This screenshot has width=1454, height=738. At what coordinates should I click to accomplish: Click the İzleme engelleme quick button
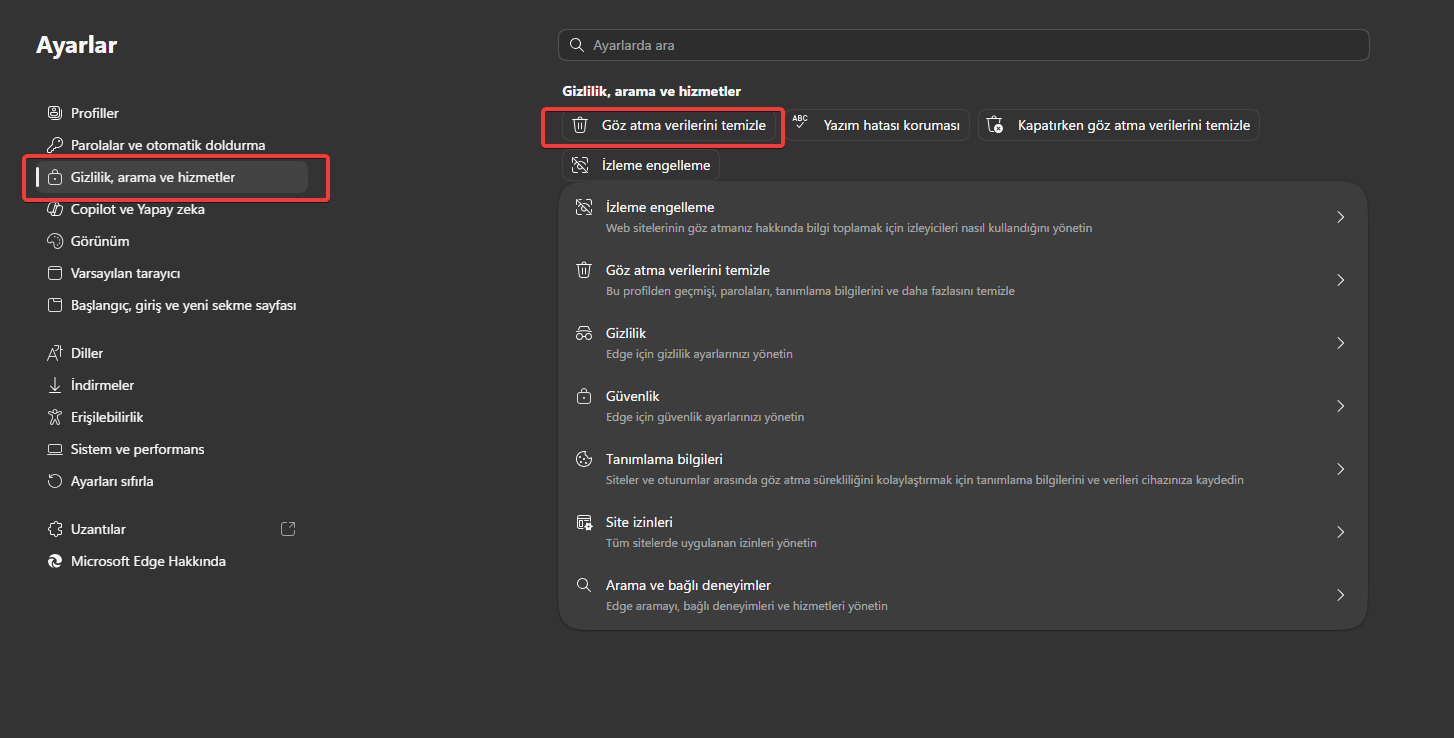pos(641,165)
